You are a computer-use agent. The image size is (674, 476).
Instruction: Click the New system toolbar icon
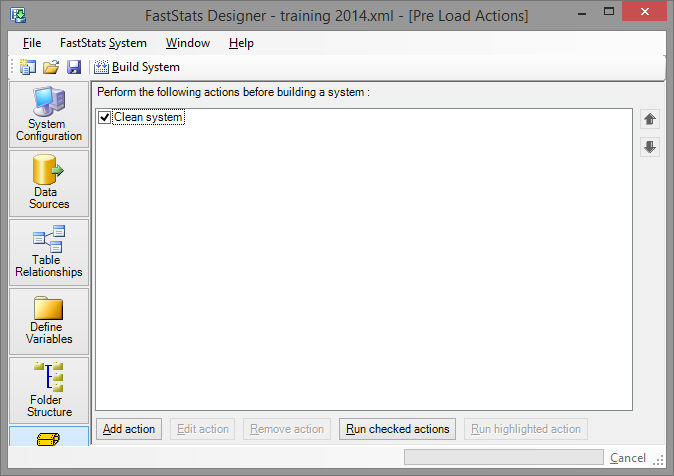click(28, 67)
